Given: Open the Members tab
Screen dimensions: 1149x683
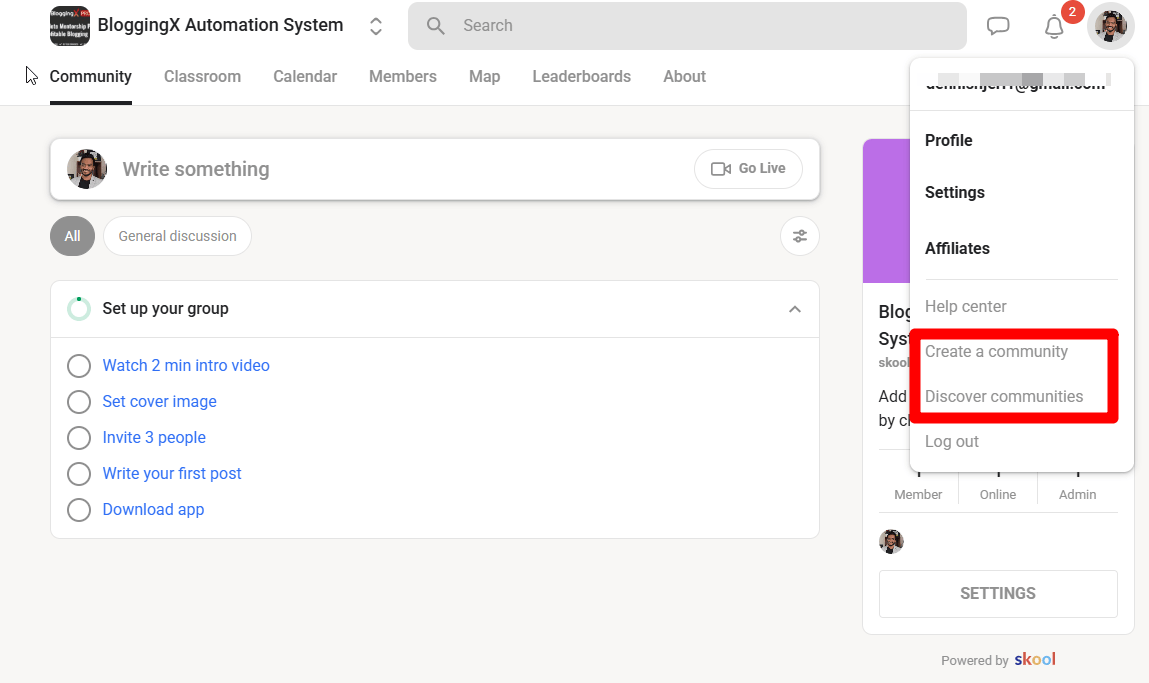Looking at the screenshot, I should click(403, 76).
